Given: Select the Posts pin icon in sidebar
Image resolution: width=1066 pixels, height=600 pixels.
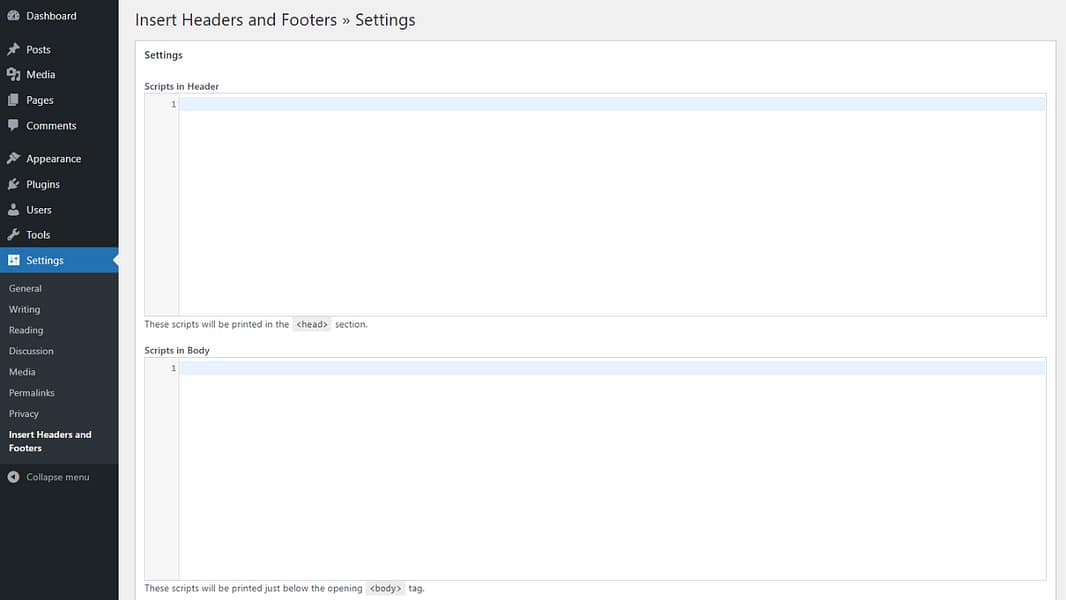Looking at the screenshot, I should (14, 48).
